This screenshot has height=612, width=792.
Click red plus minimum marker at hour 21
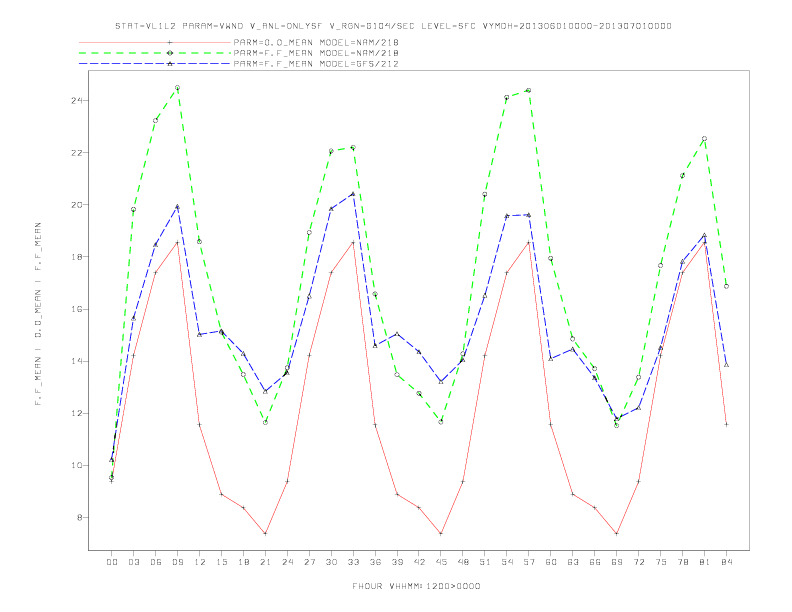click(265, 533)
